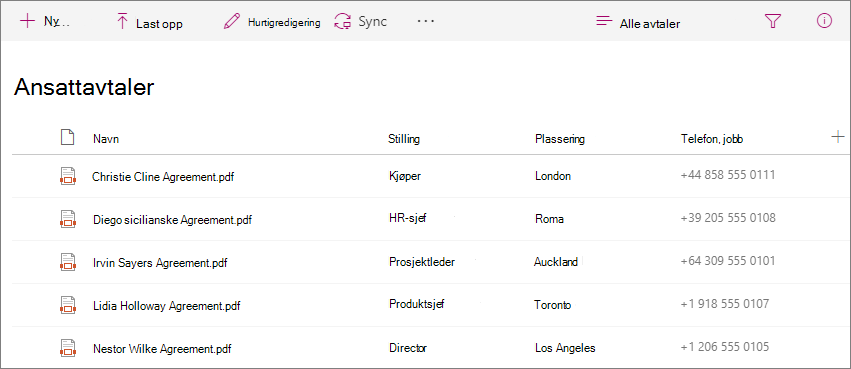The width and height of the screenshot is (851, 369).
Task: Click the Hurtigredigering label
Action: click(x=284, y=23)
